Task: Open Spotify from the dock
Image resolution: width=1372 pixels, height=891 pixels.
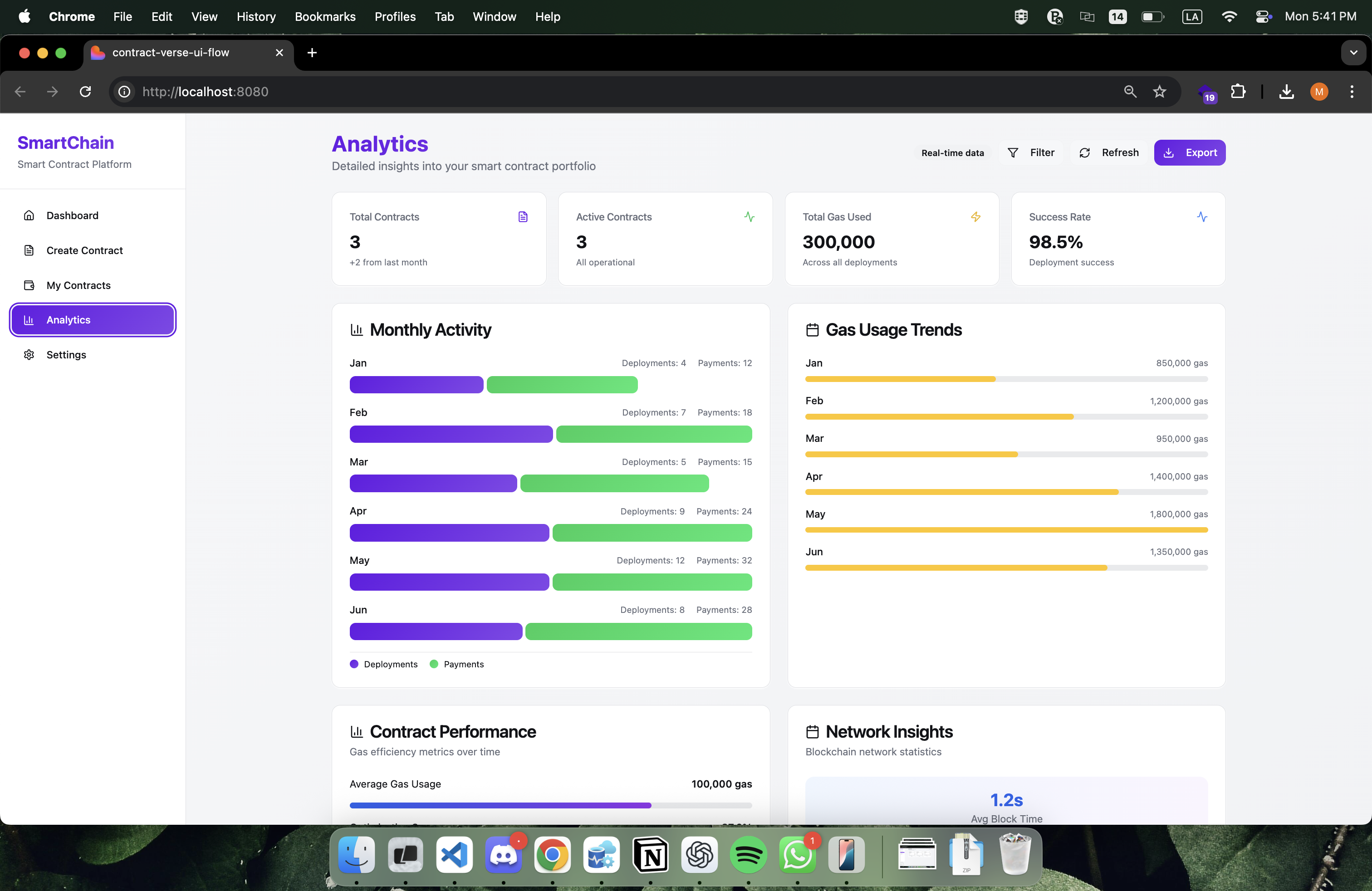Action: tap(748, 854)
